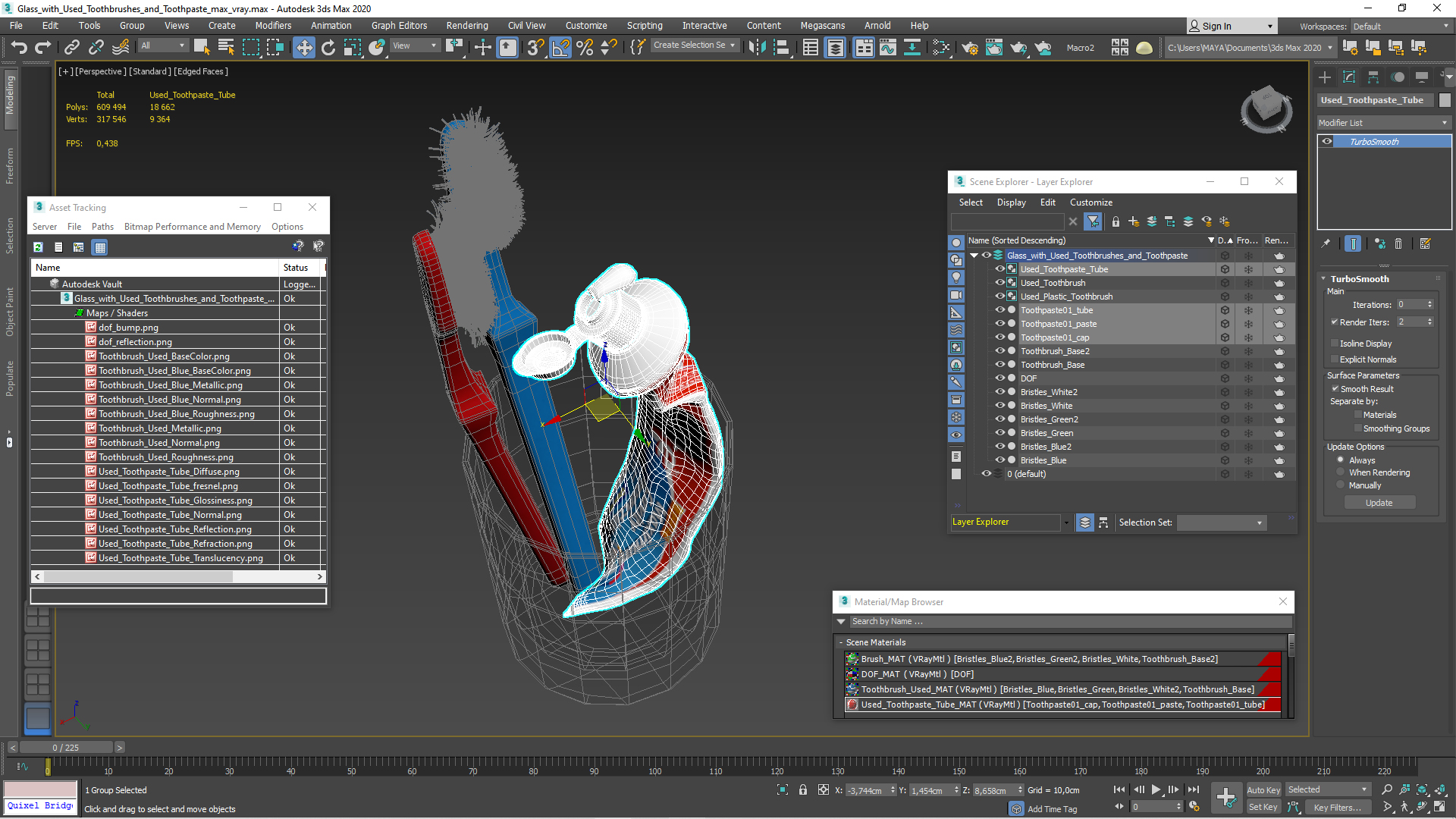This screenshot has height=819, width=1456.
Task: Toggle Layer Explorer toolbar button
Action: (835, 47)
